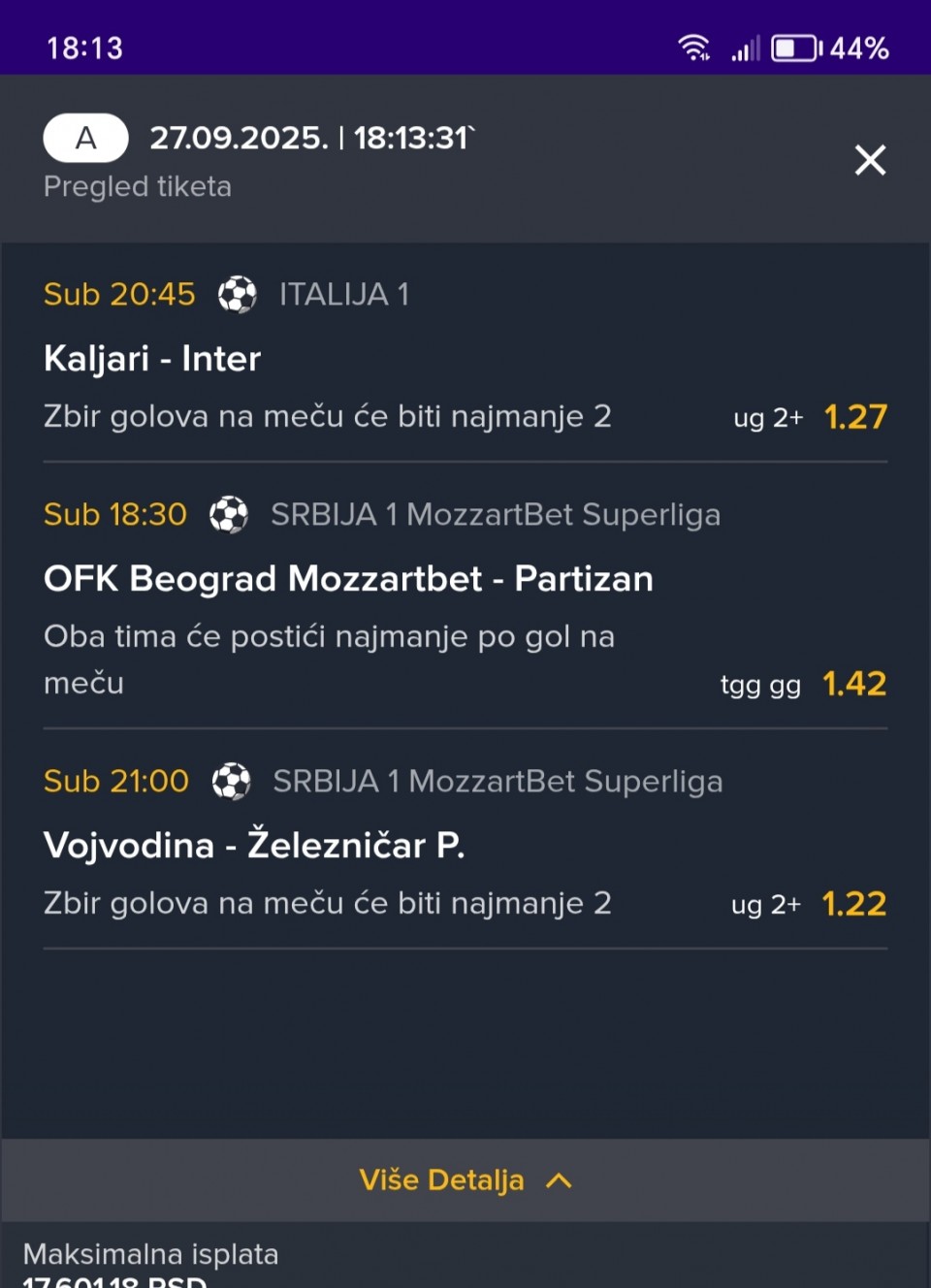The image size is (931, 1288).
Task: Tap the chevron arrow next to Više Detalja
Action: 560,1180
